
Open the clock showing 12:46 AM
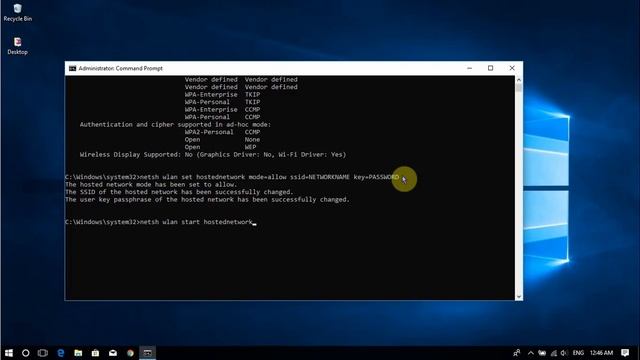click(x=601, y=353)
